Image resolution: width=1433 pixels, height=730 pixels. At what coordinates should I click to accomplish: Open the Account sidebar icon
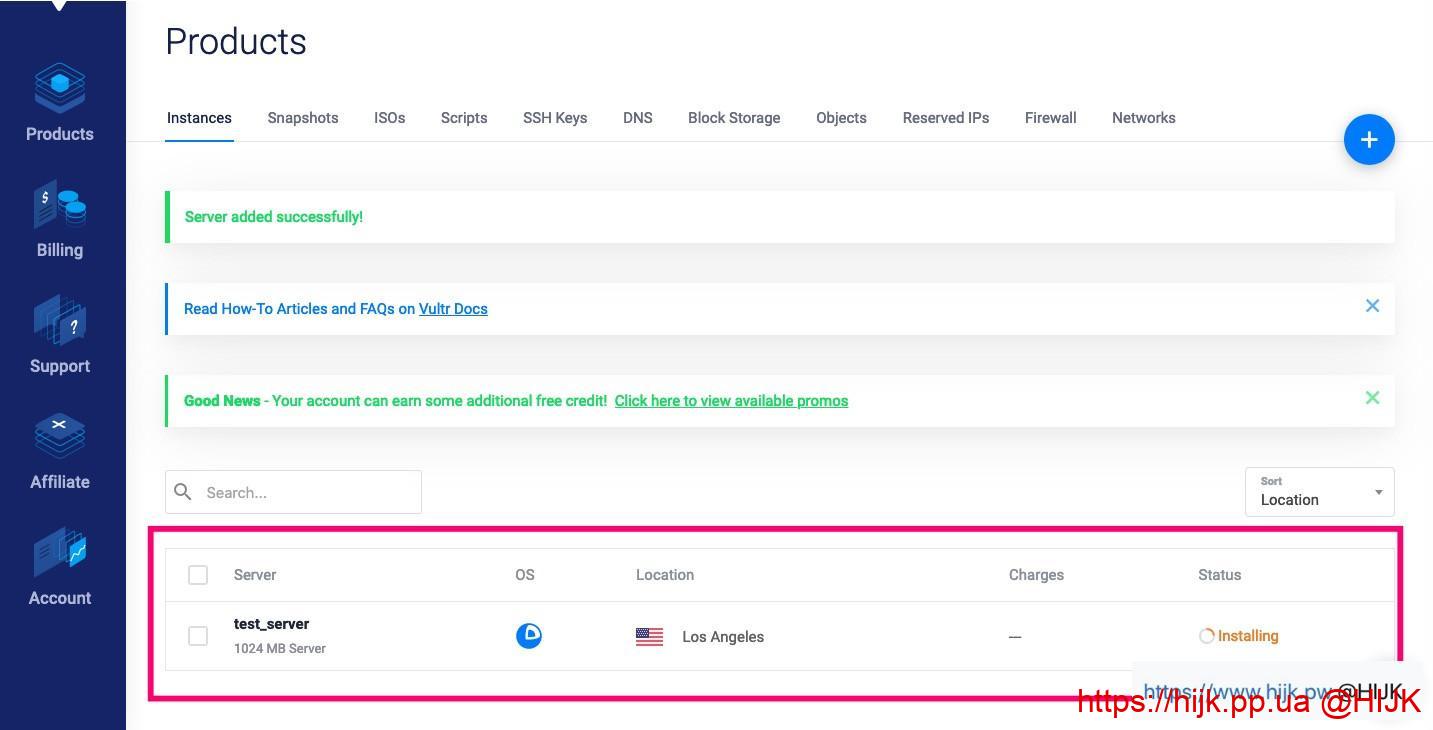[60, 554]
